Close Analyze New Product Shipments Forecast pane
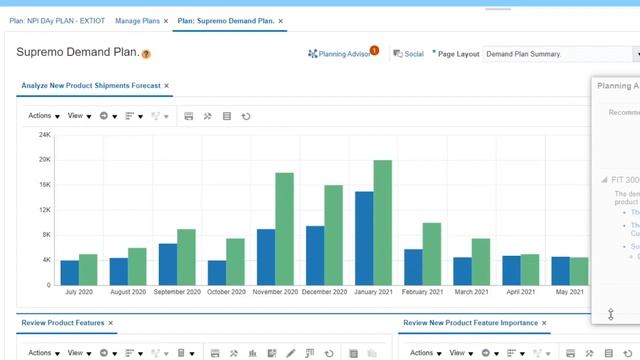Viewport: 640px width, 360px height. pyautogui.click(x=167, y=86)
